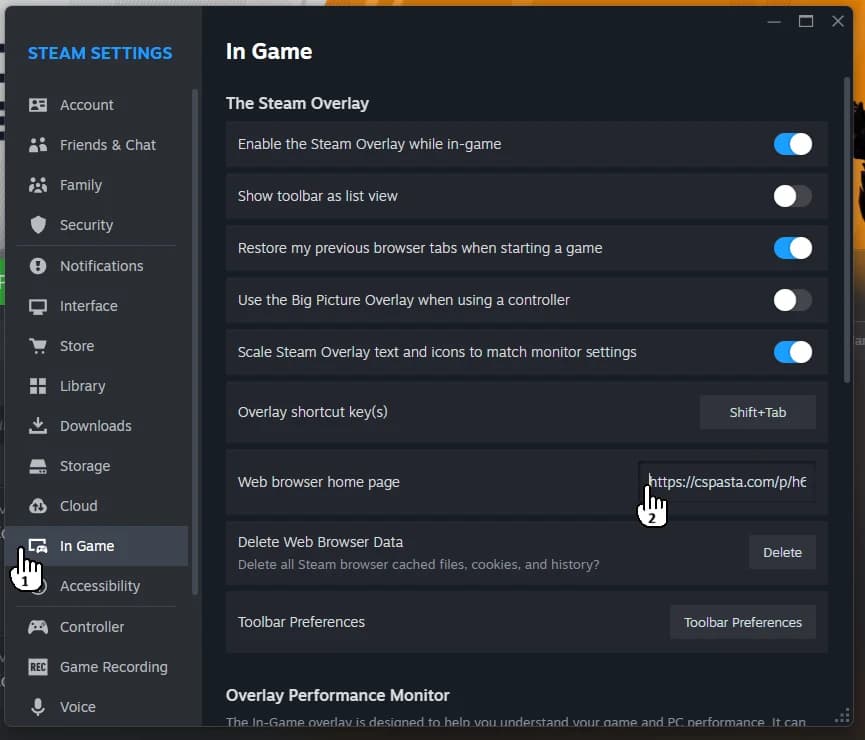Open Accessibility settings

[x=100, y=586]
